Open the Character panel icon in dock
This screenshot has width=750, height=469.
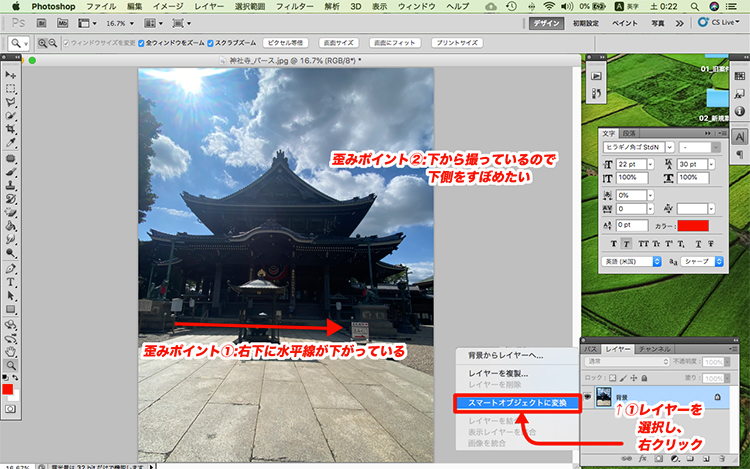(739, 137)
